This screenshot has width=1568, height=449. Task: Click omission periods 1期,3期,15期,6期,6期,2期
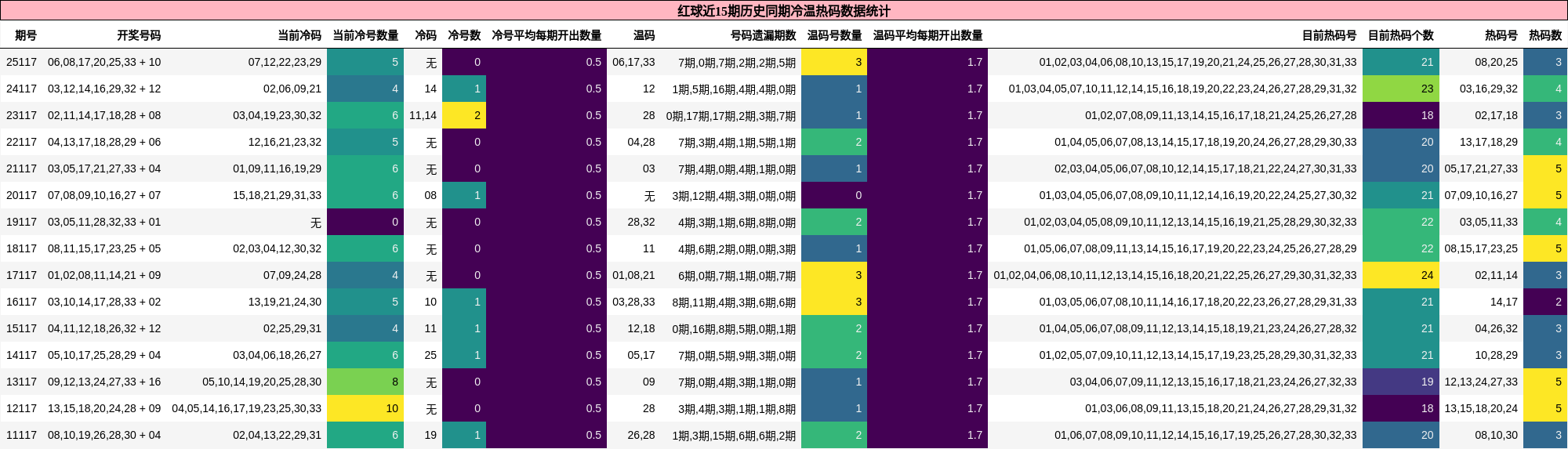click(734, 435)
